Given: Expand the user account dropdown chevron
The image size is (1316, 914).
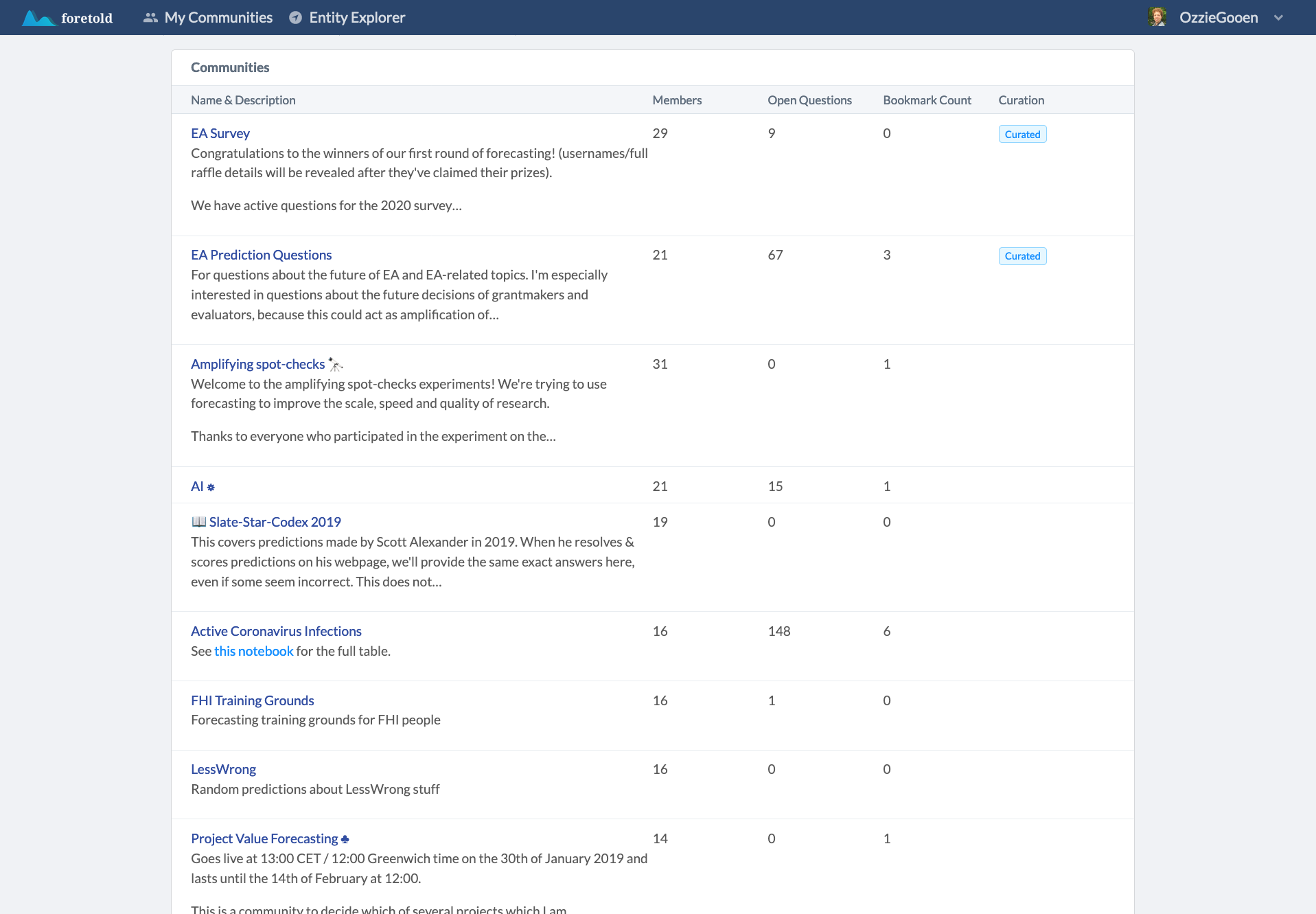Looking at the screenshot, I should [x=1278, y=18].
